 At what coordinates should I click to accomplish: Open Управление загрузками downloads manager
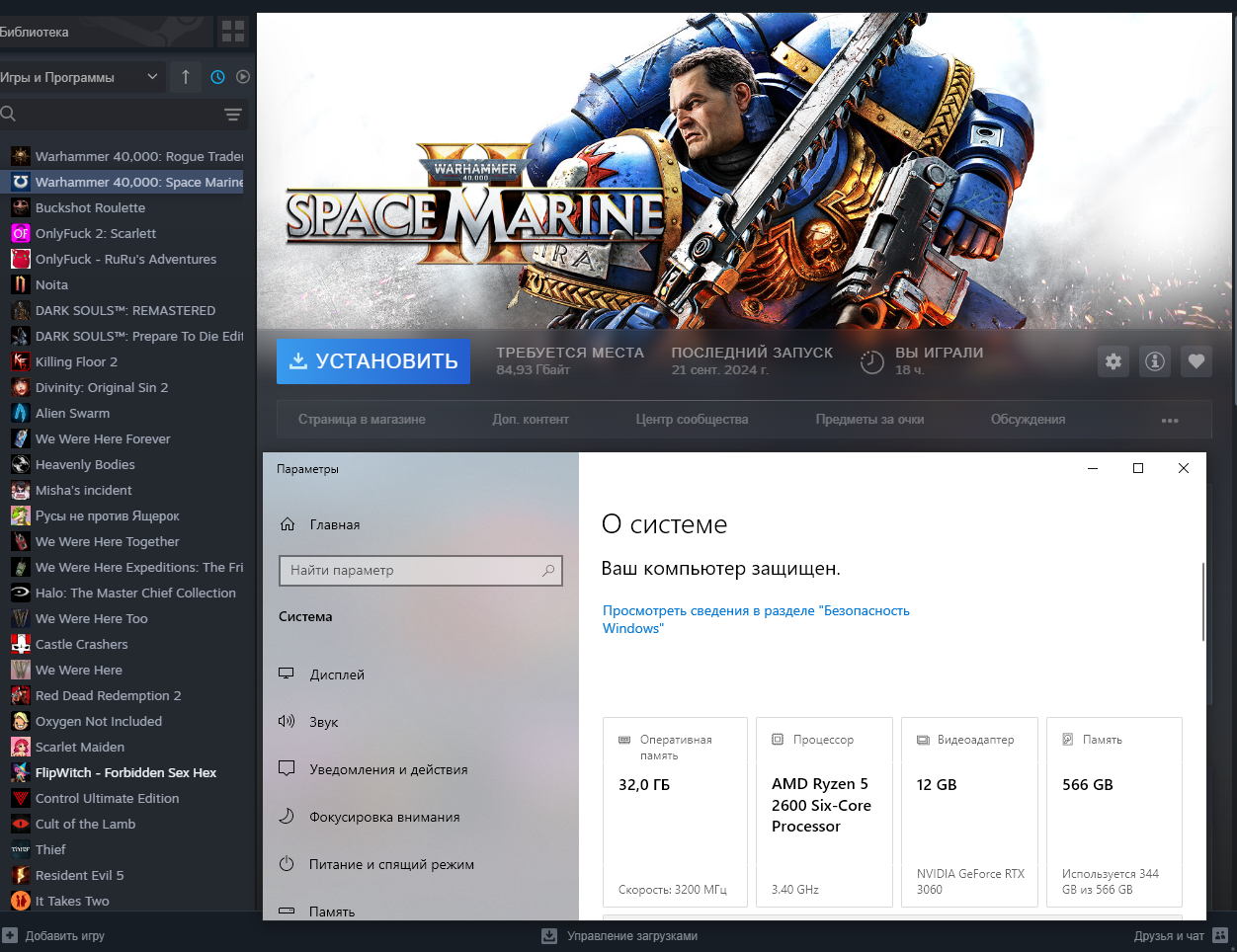pyautogui.click(x=619, y=936)
